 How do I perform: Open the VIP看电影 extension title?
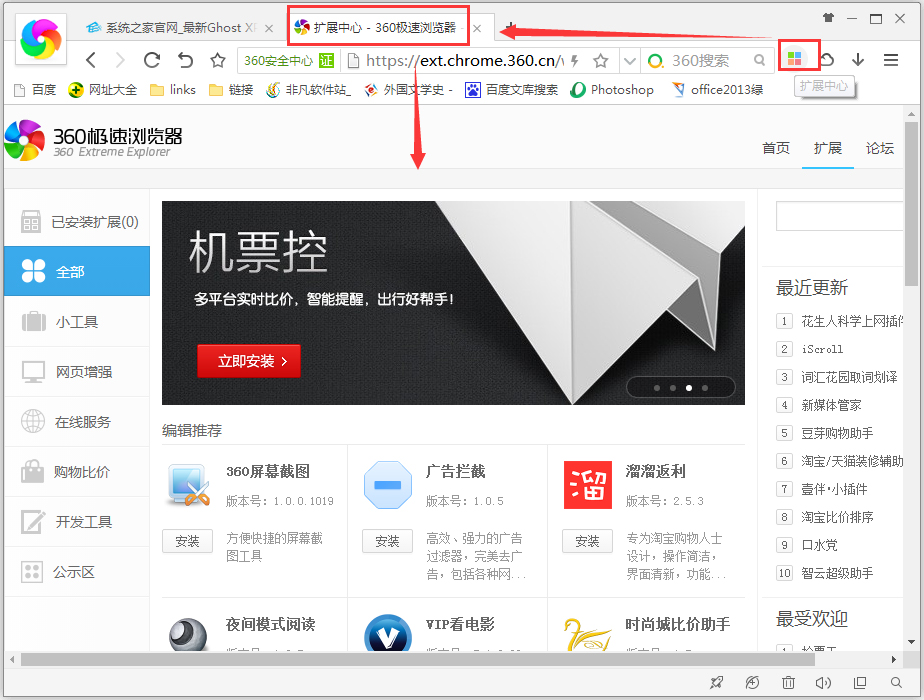(460, 624)
